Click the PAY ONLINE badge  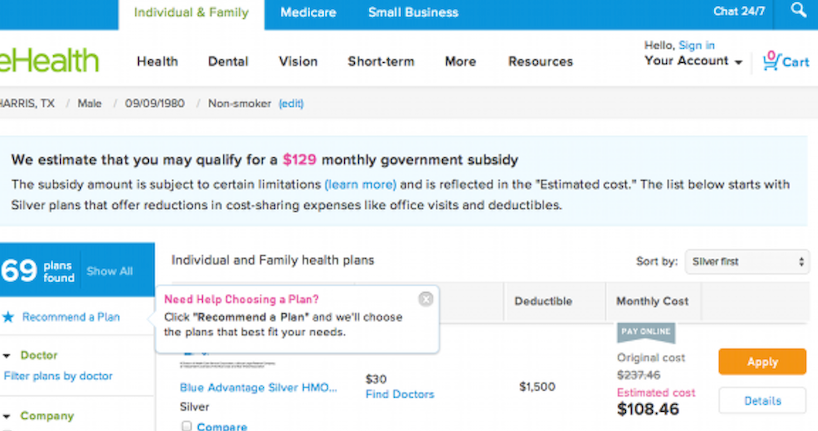(645, 333)
